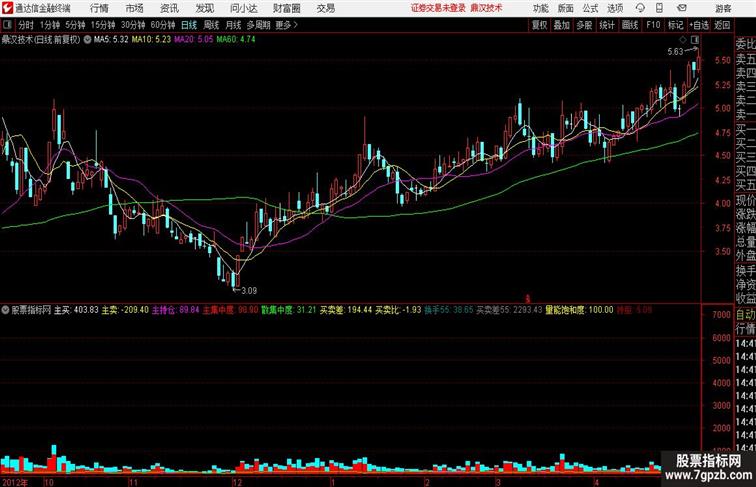The height and width of the screenshot is (487, 756).
Task: Switch to 1分钟 period
Action: 50,25
